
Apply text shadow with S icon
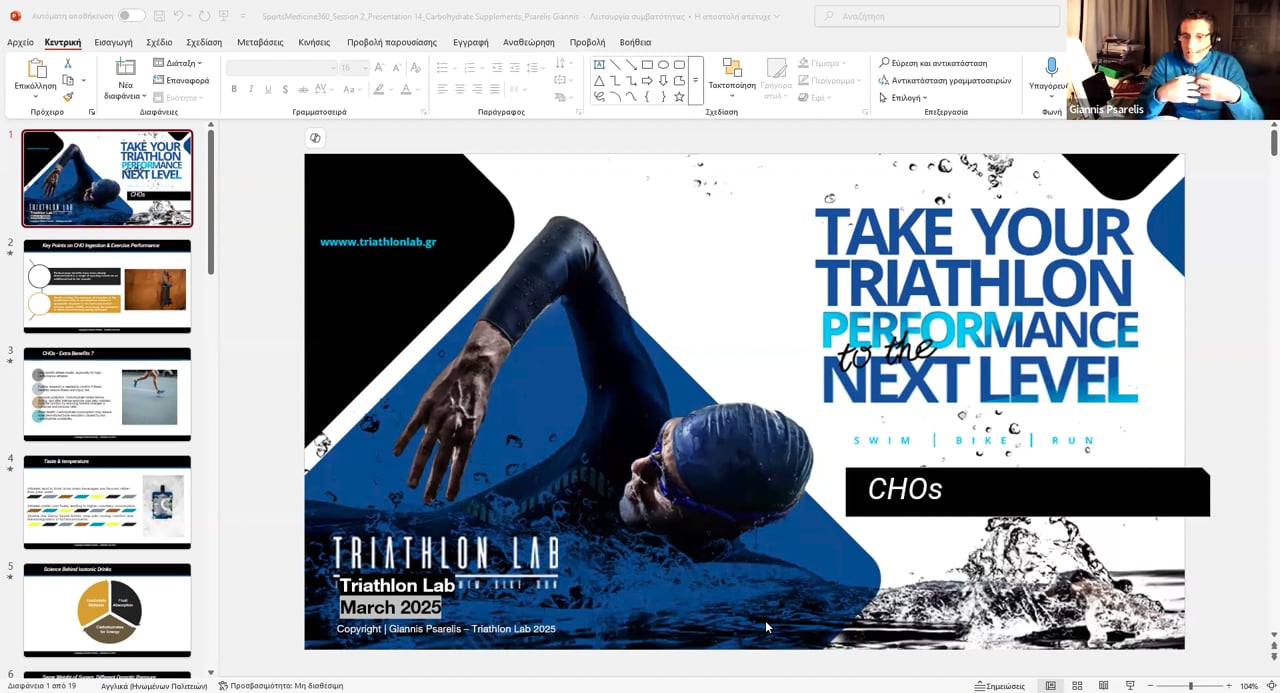[285, 89]
